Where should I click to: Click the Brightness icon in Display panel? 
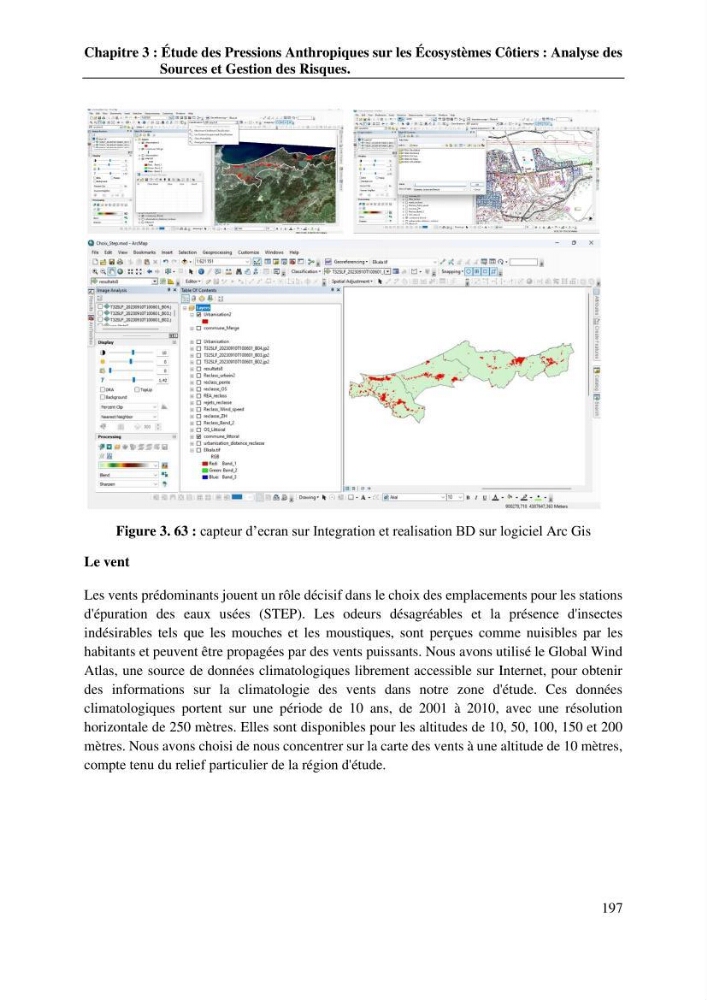pyautogui.click(x=103, y=362)
